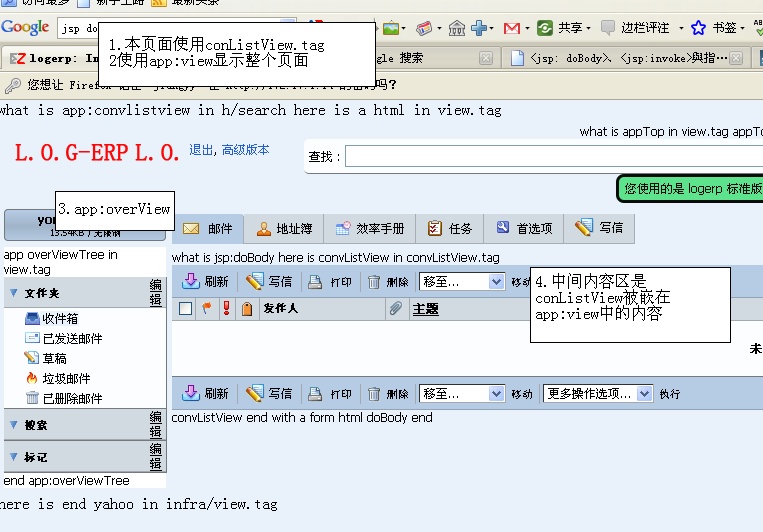
Task: Click the Google logo in toolbar
Action: (x=25, y=27)
